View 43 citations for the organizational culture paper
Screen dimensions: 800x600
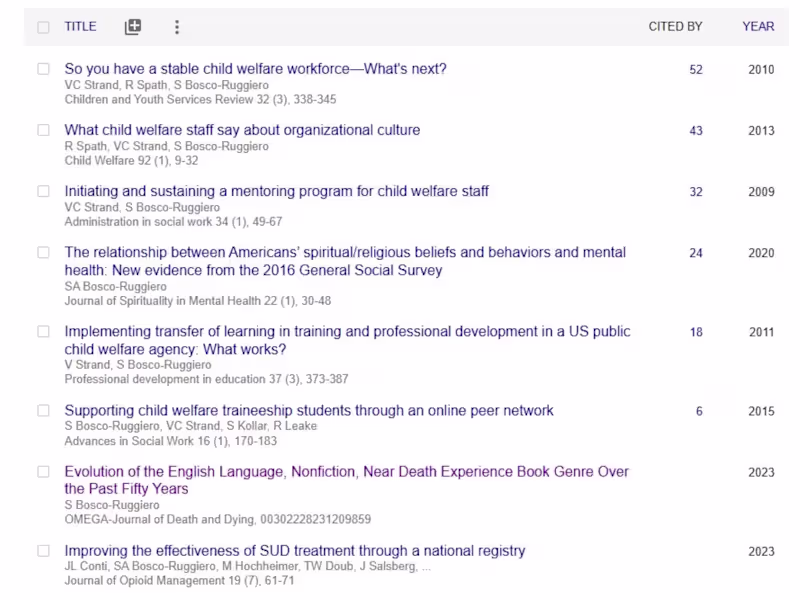(x=697, y=130)
